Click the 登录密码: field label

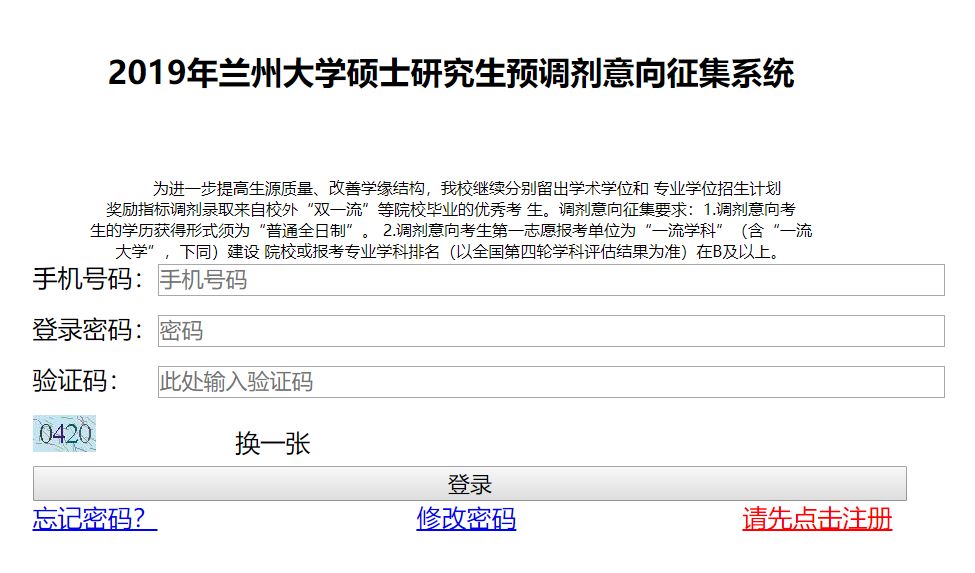pos(88,330)
